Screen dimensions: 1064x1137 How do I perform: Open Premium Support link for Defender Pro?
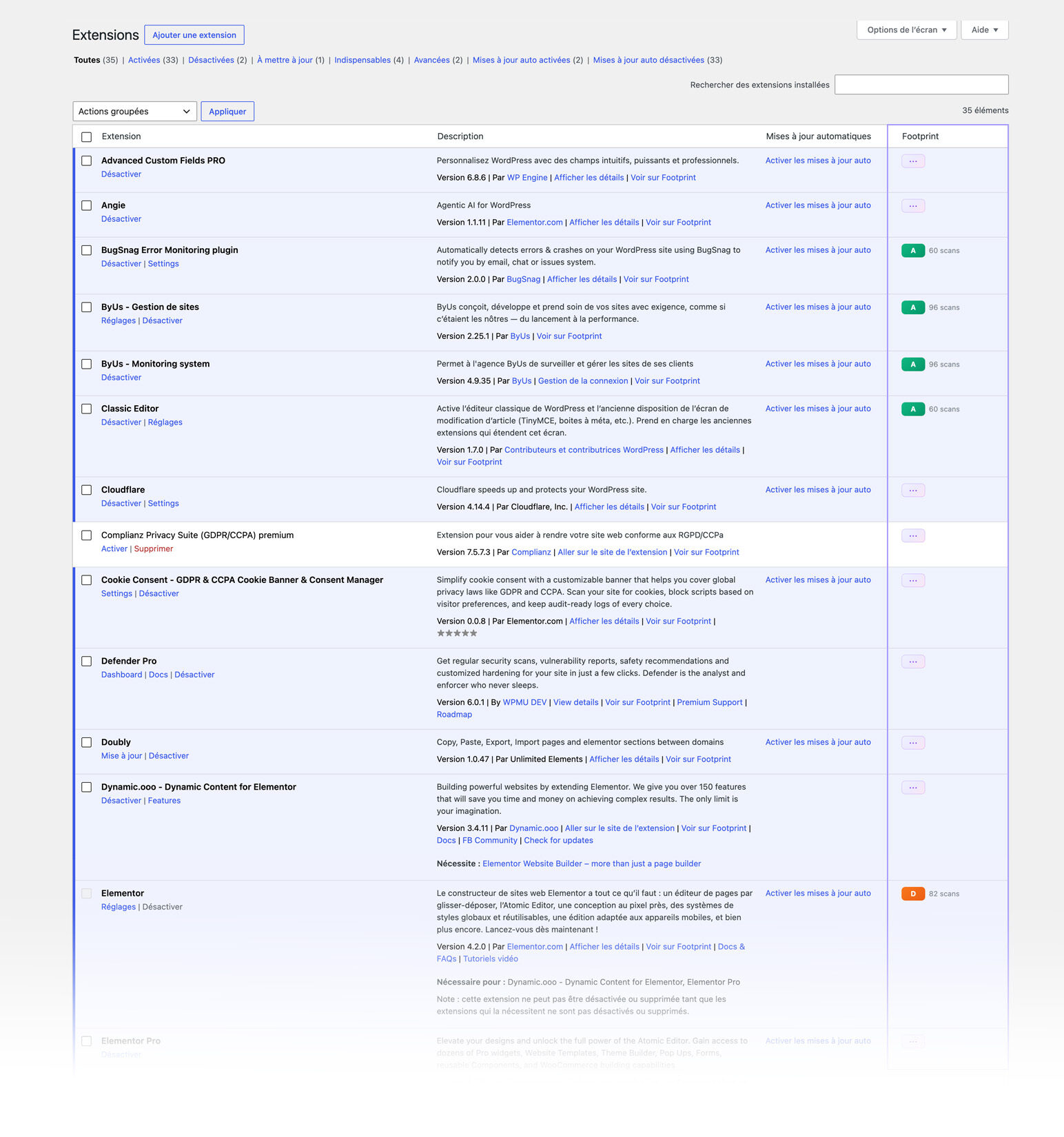(x=710, y=703)
